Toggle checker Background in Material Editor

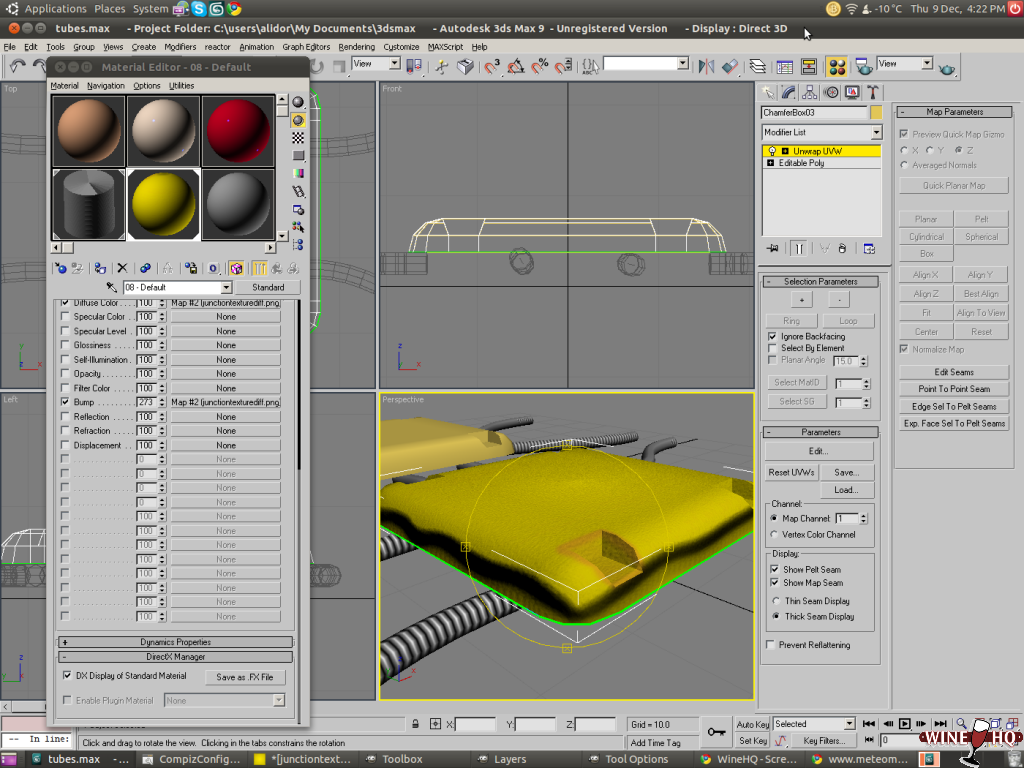coord(298,138)
